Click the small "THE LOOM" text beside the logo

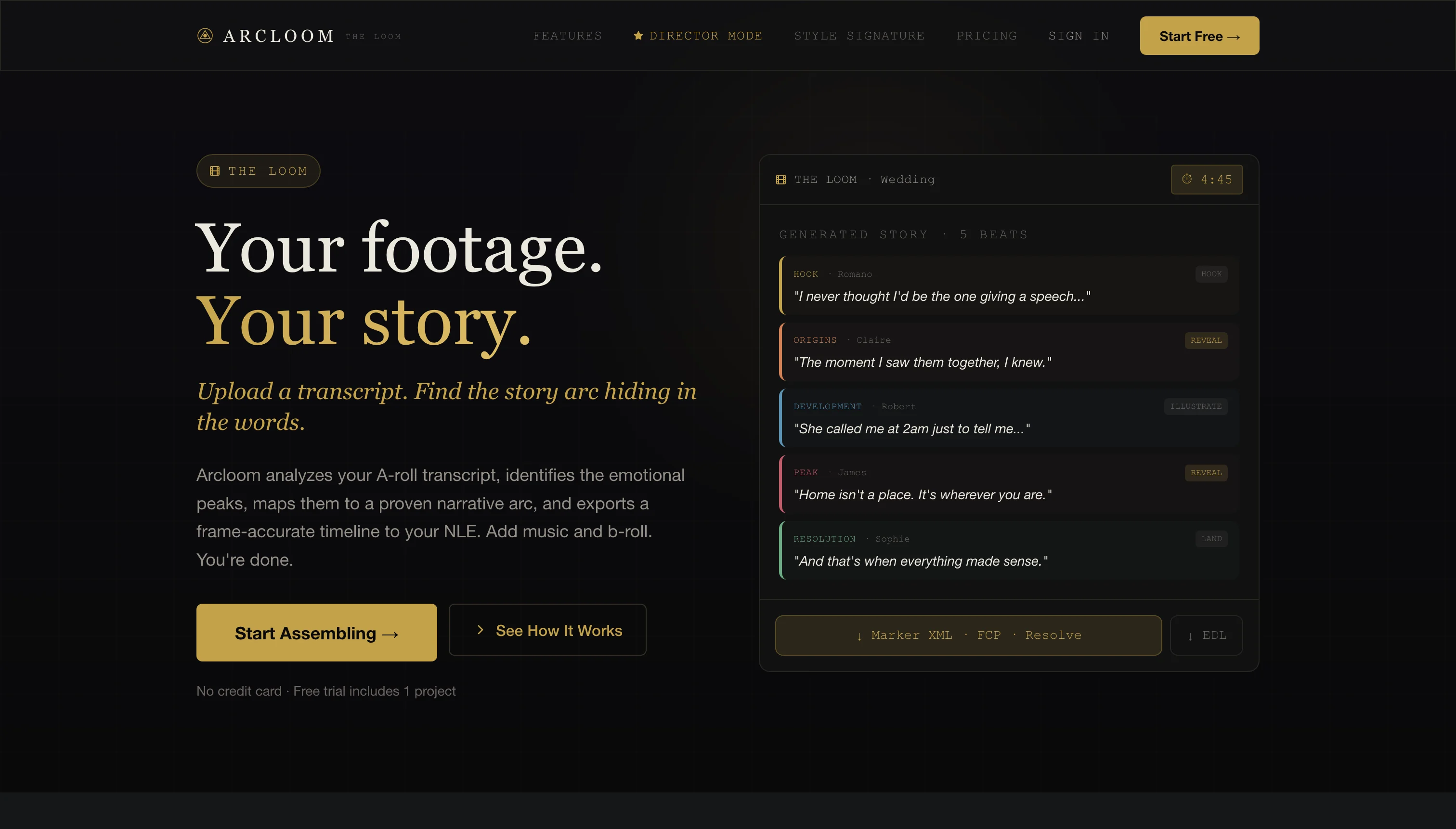pyautogui.click(x=373, y=37)
